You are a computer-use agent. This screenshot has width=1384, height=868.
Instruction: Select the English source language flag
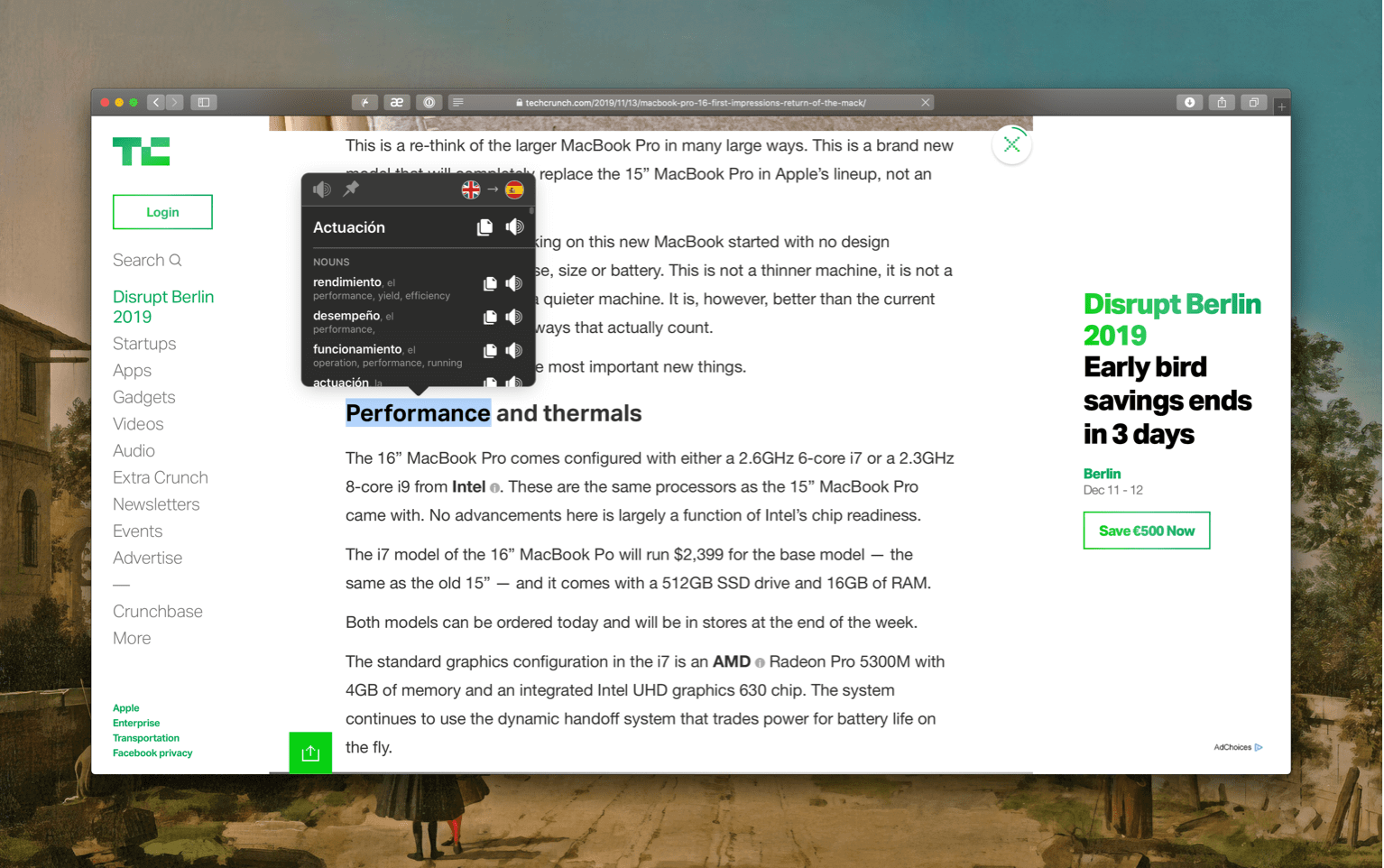tap(471, 189)
